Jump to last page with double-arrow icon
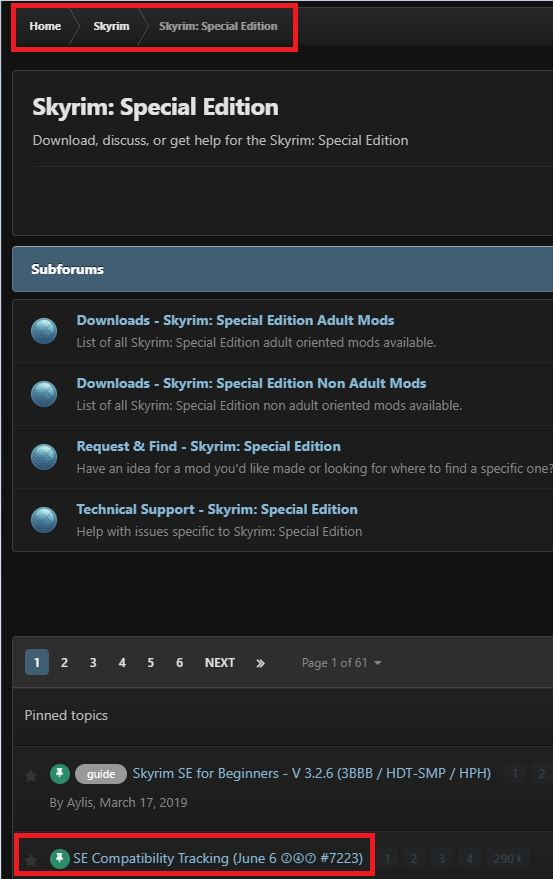Screen dimensions: 553x879 pos(260,663)
